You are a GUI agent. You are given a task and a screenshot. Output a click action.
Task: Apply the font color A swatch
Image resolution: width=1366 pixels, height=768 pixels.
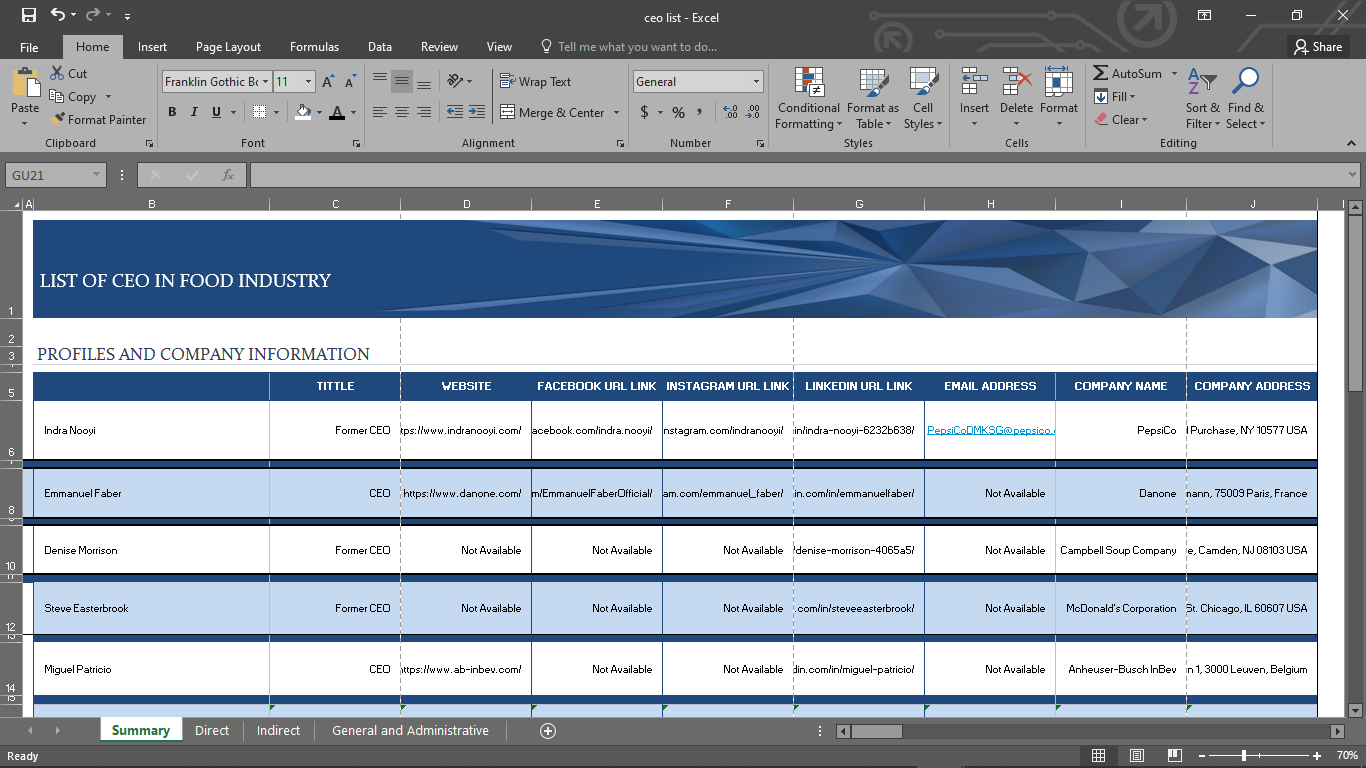point(337,112)
